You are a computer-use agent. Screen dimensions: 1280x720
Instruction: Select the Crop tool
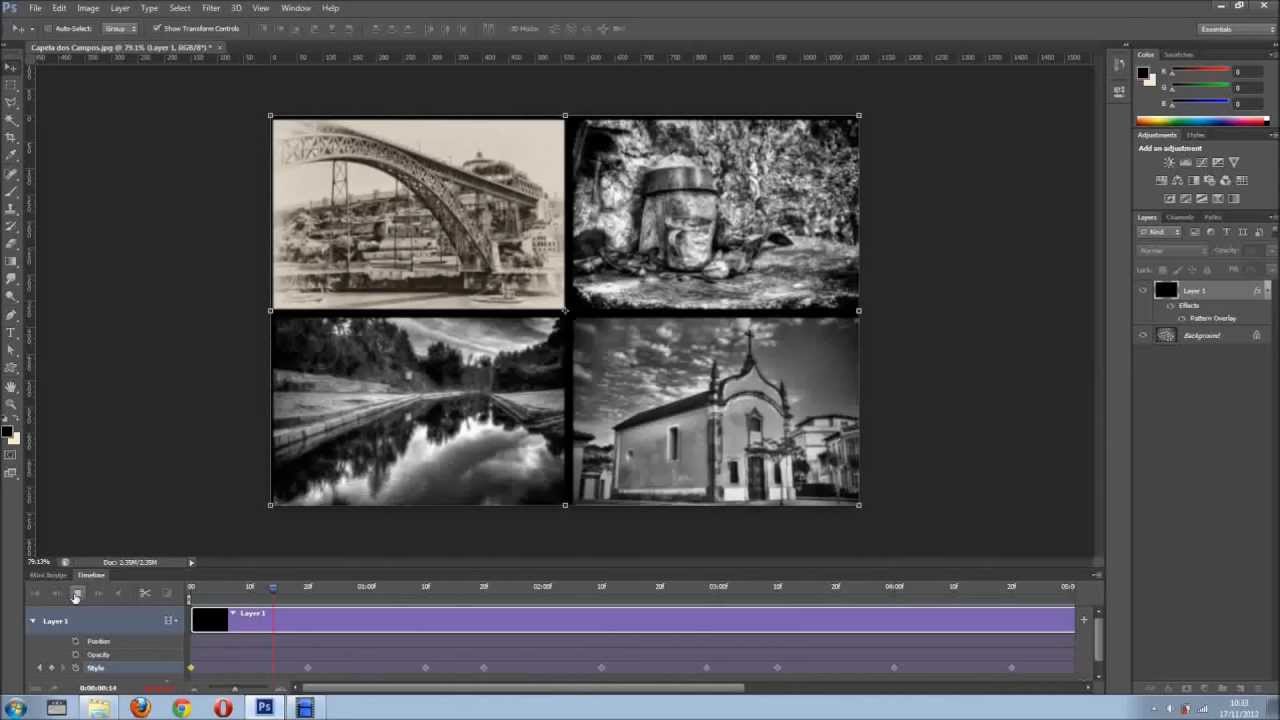pos(11,138)
